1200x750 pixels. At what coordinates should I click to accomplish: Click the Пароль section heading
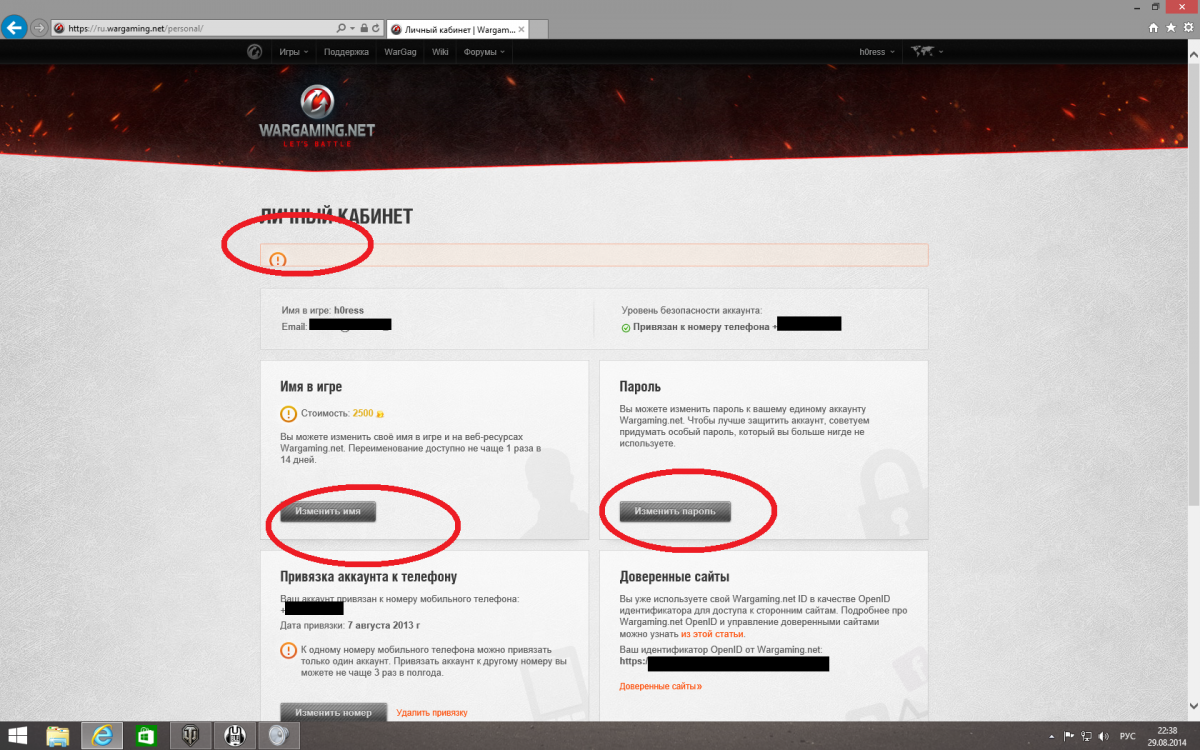point(640,386)
